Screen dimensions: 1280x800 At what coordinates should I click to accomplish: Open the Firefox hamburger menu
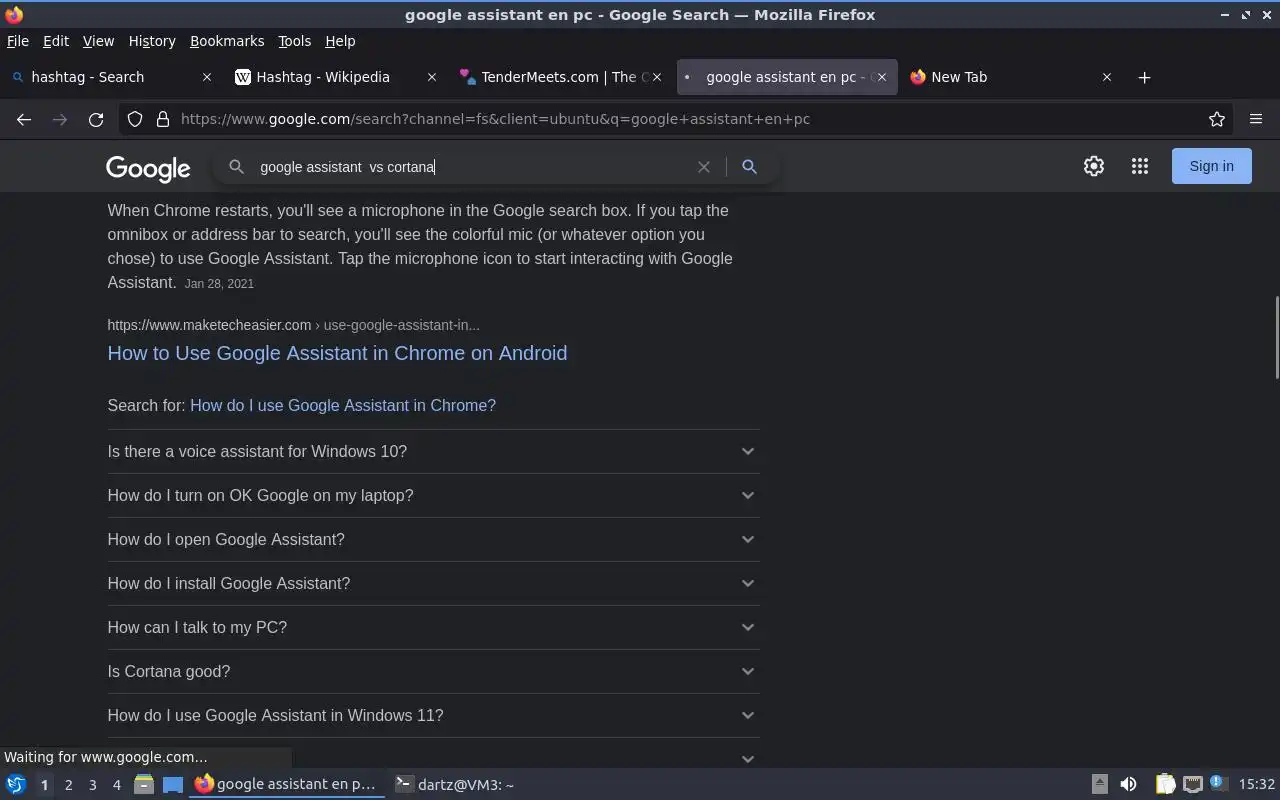1256,119
